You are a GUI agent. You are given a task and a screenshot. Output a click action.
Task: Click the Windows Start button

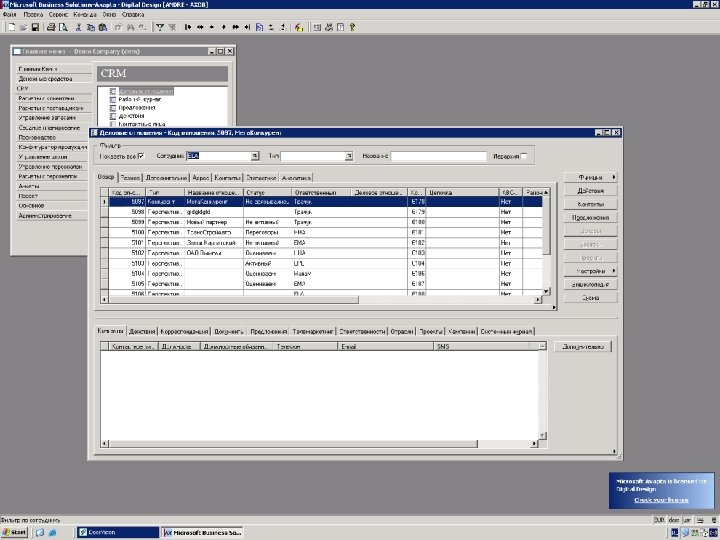[15, 533]
